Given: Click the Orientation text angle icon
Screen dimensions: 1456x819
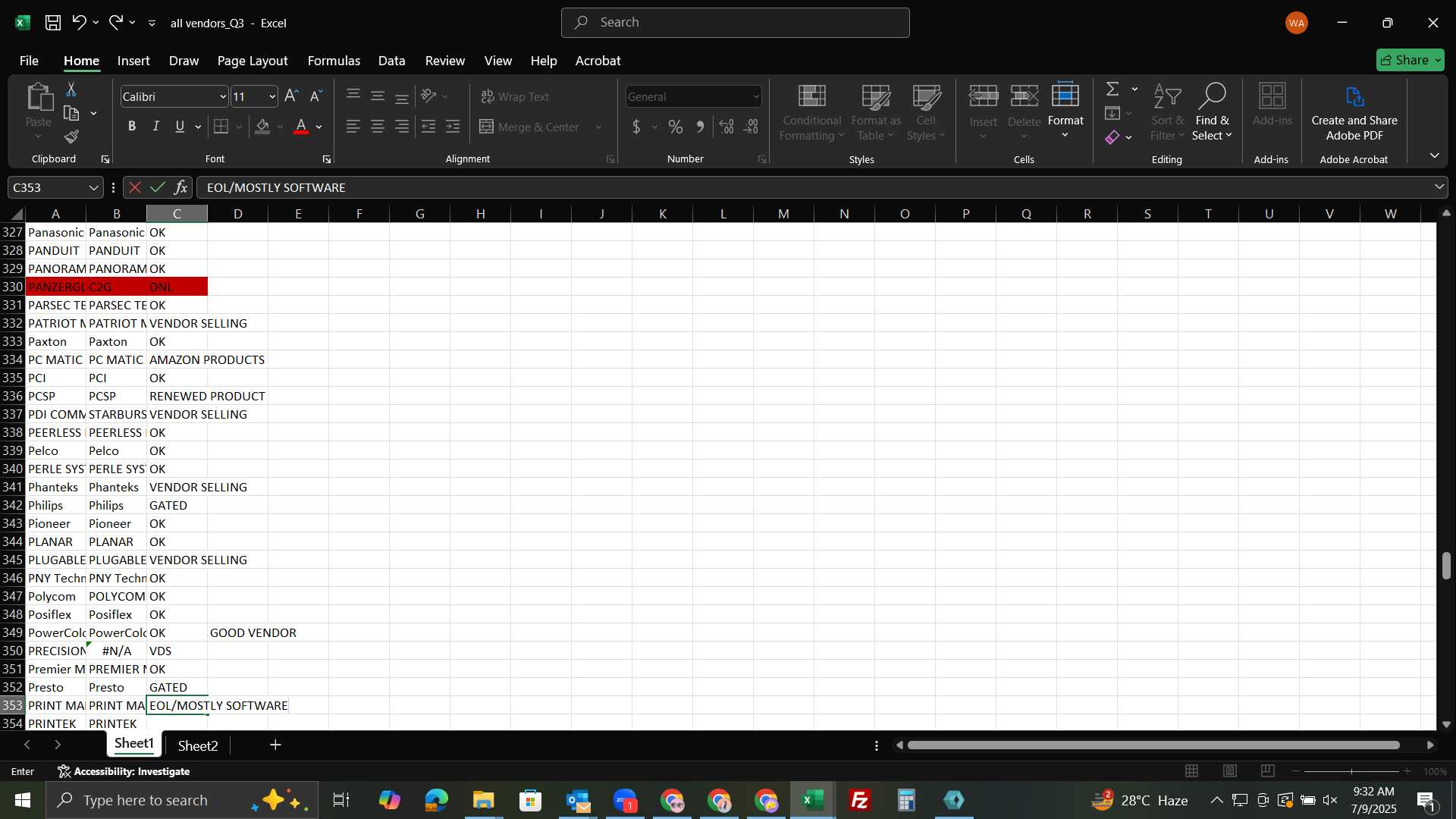Looking at the screenshot, I should pyautogui.click(x=428, y=96).
